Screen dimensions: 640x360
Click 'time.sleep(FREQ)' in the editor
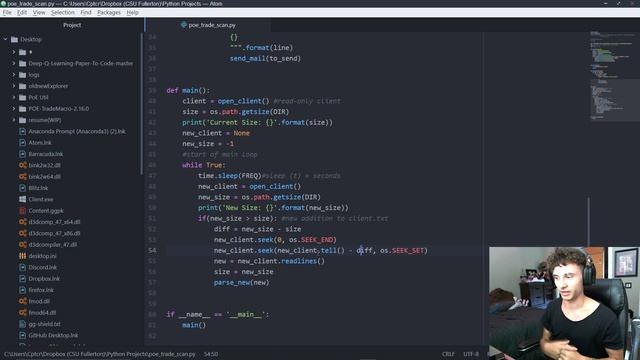point(229,176)
